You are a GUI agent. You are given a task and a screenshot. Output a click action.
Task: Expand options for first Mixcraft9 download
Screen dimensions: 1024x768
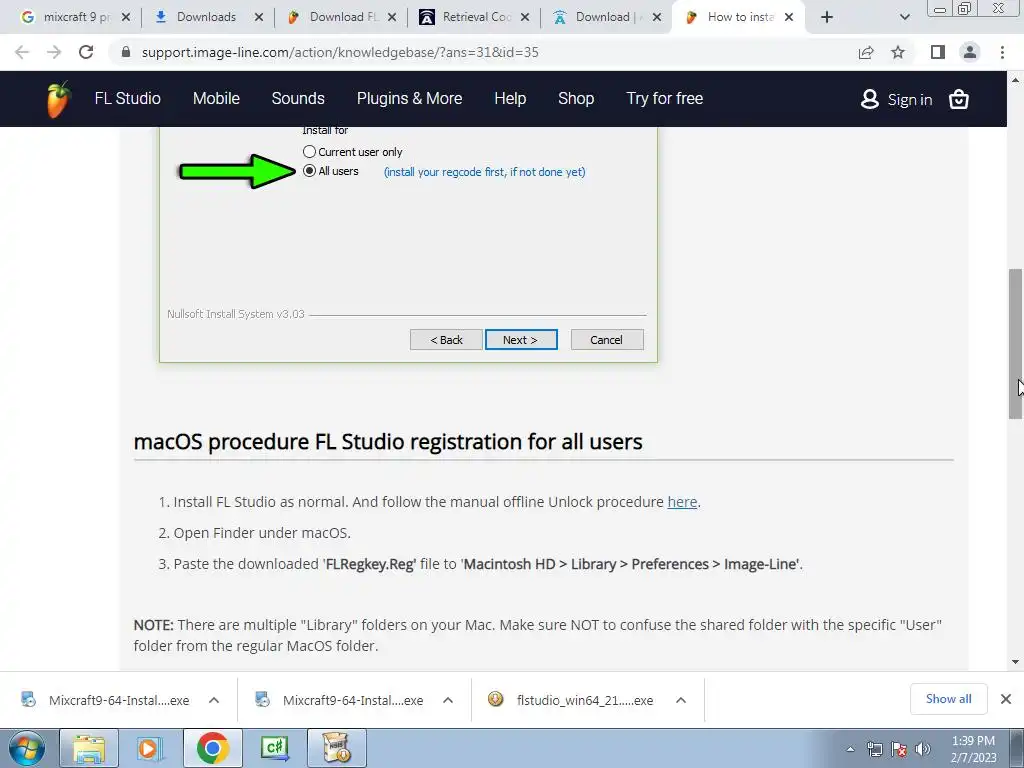coord(214,700)
